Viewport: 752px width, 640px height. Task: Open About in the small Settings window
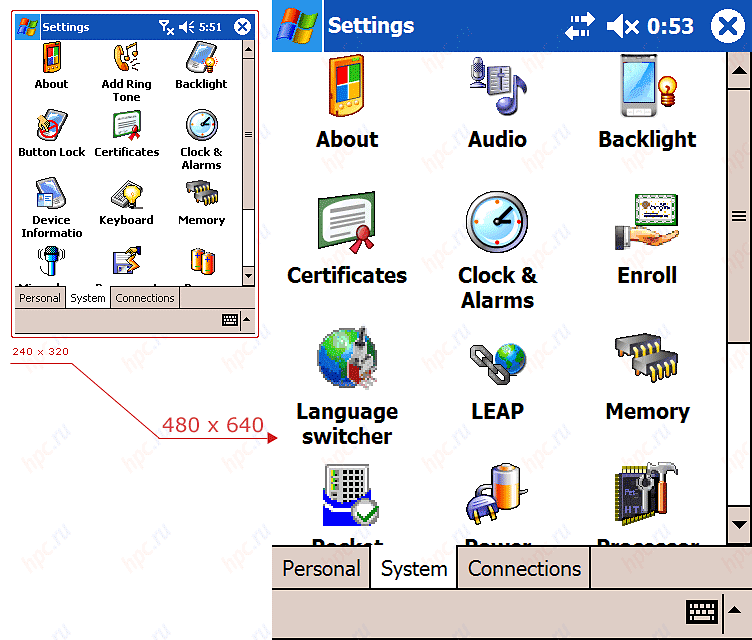coord(51,65)
